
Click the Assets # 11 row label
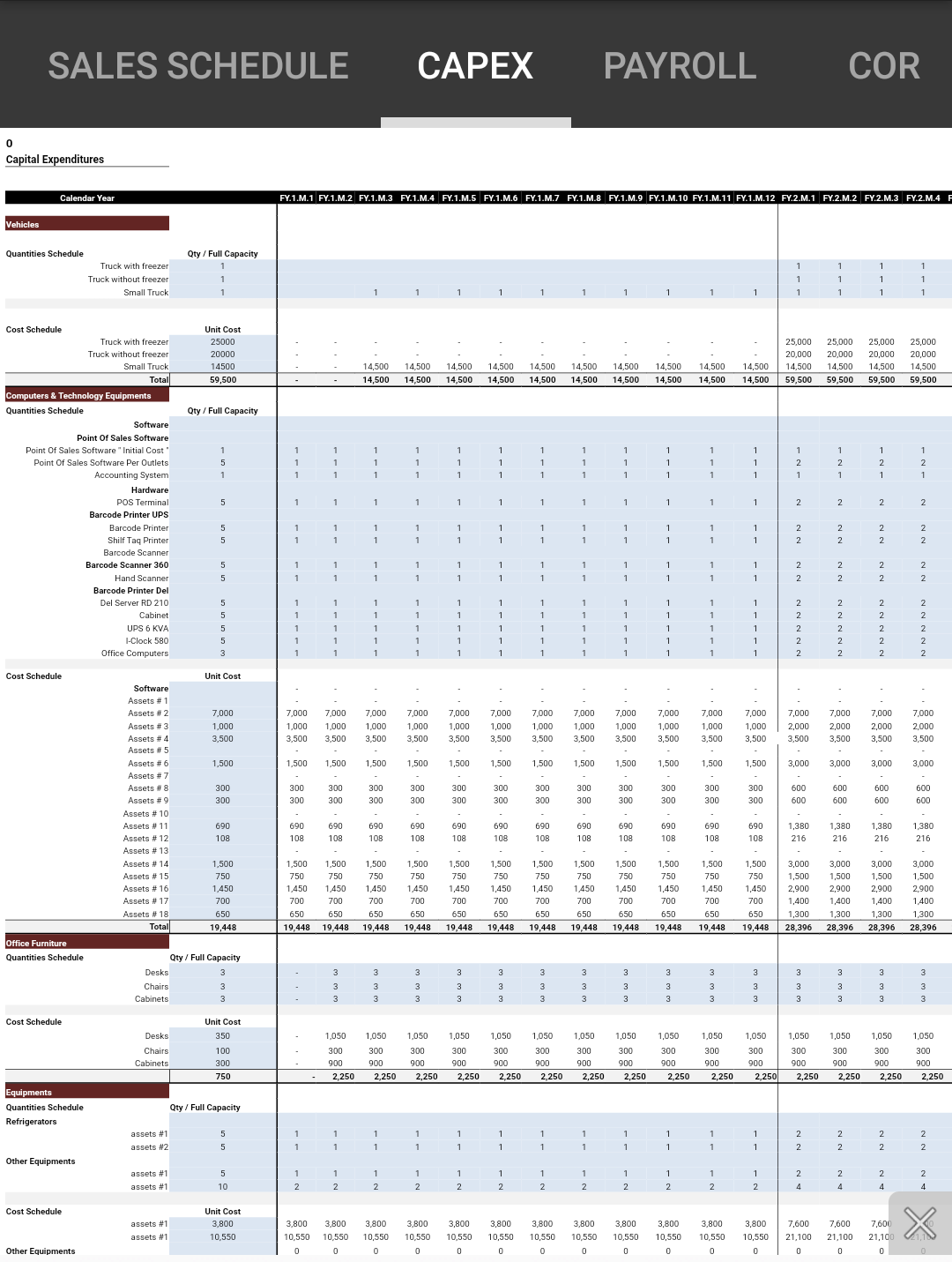[145, 826]
